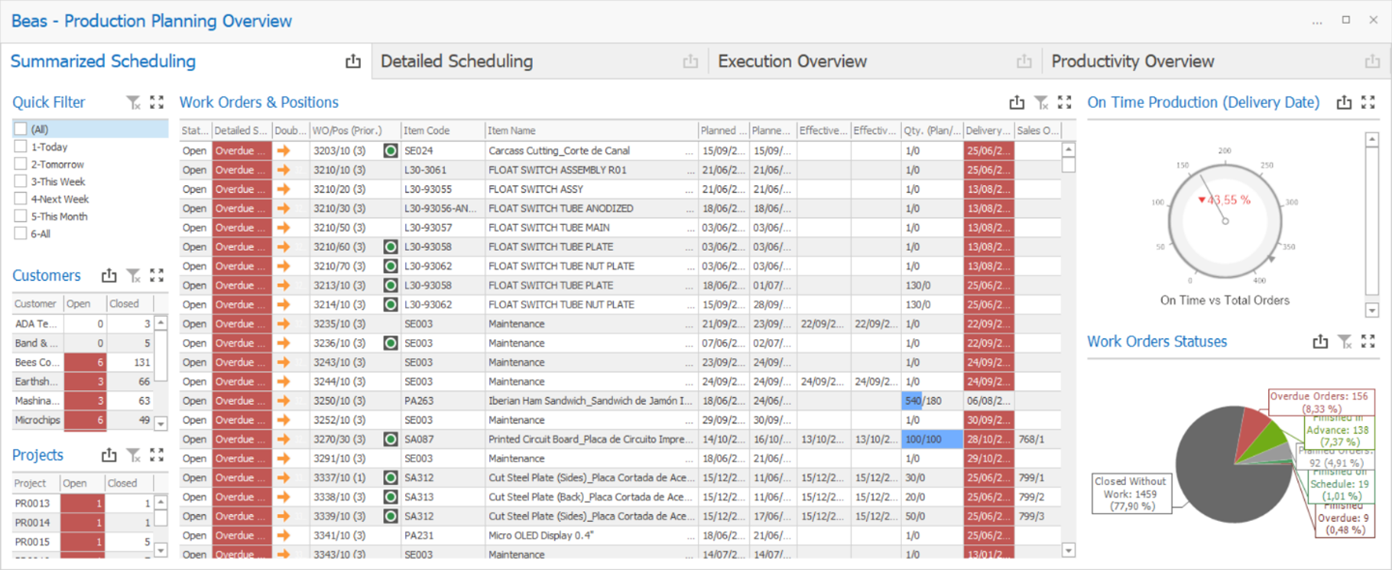1392x570 pixels.
Task: Maximize the Customers panel
Action: (157, 276)
